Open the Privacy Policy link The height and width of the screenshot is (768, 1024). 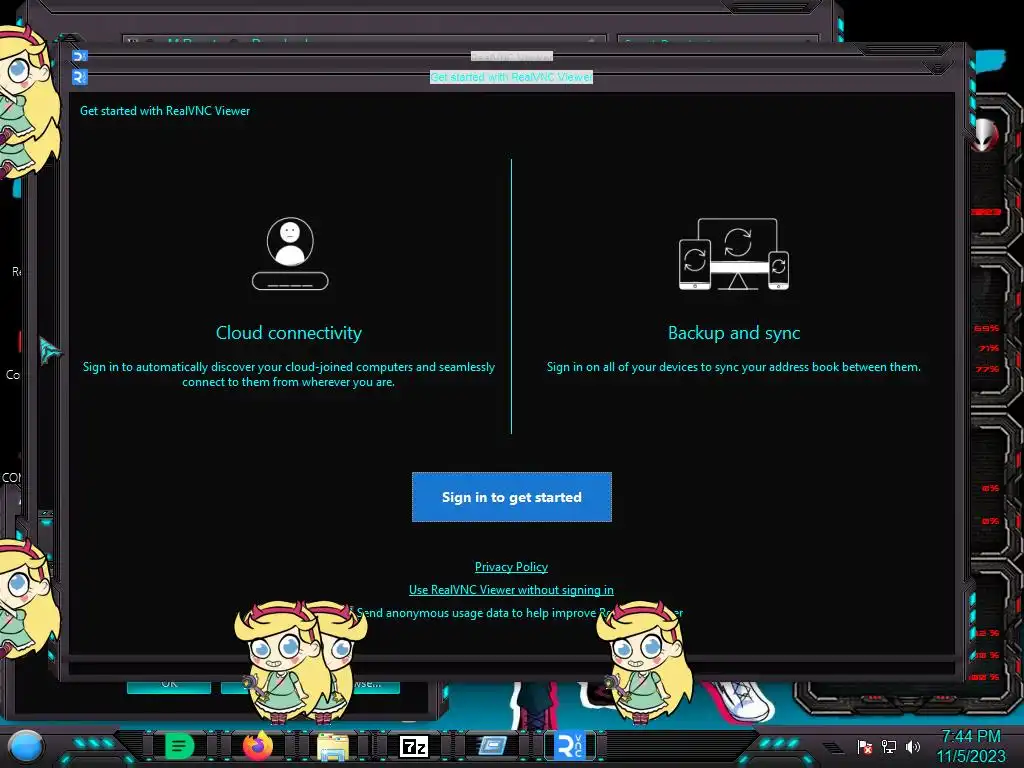[511, 567]
